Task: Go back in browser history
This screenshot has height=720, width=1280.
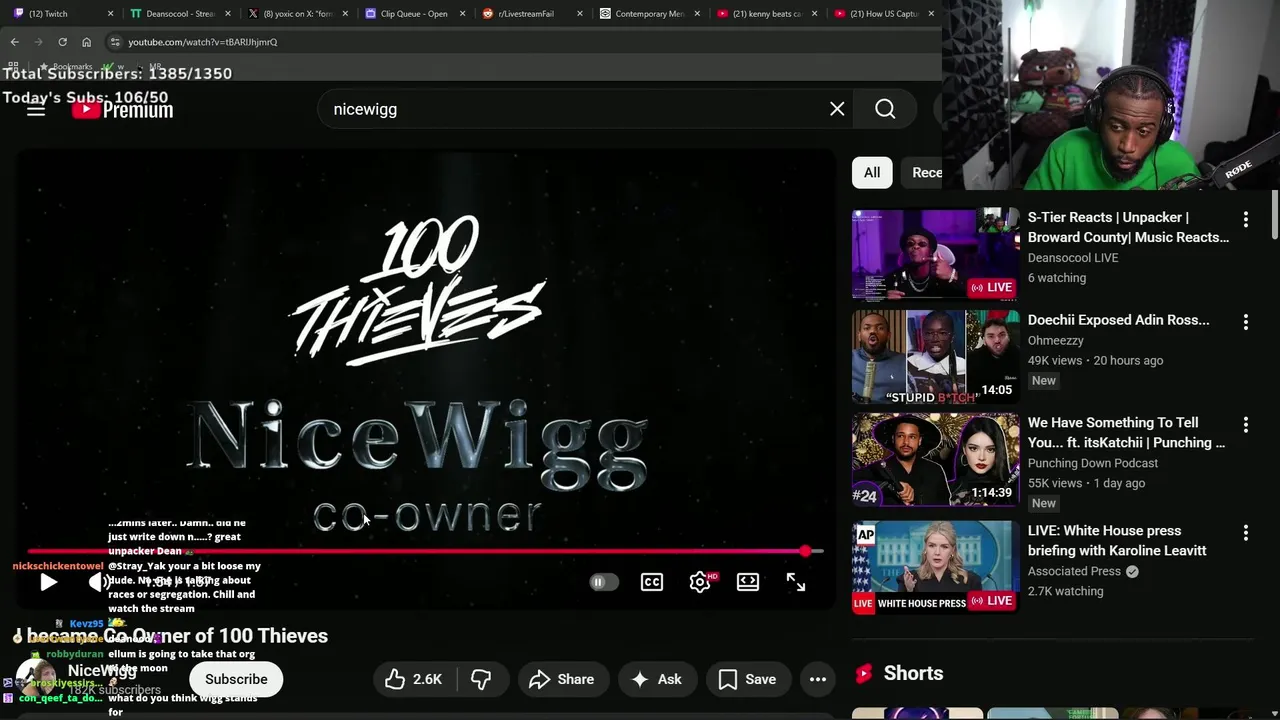Action: 14,42
